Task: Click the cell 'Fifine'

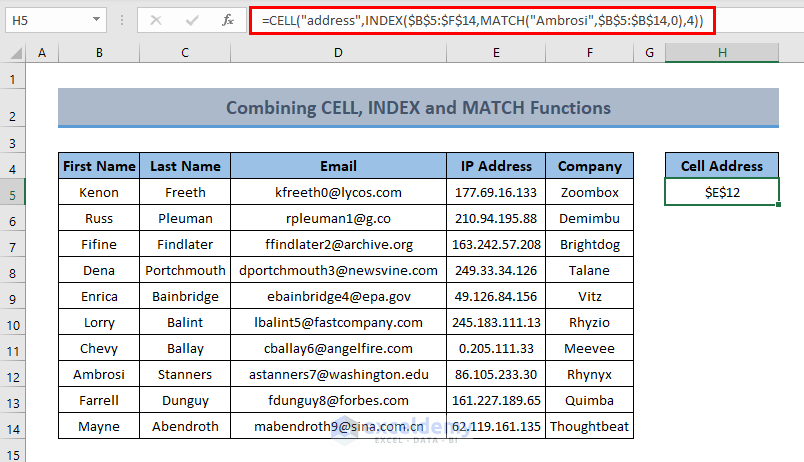Action: pyautogui.click(x=99, y=245)
